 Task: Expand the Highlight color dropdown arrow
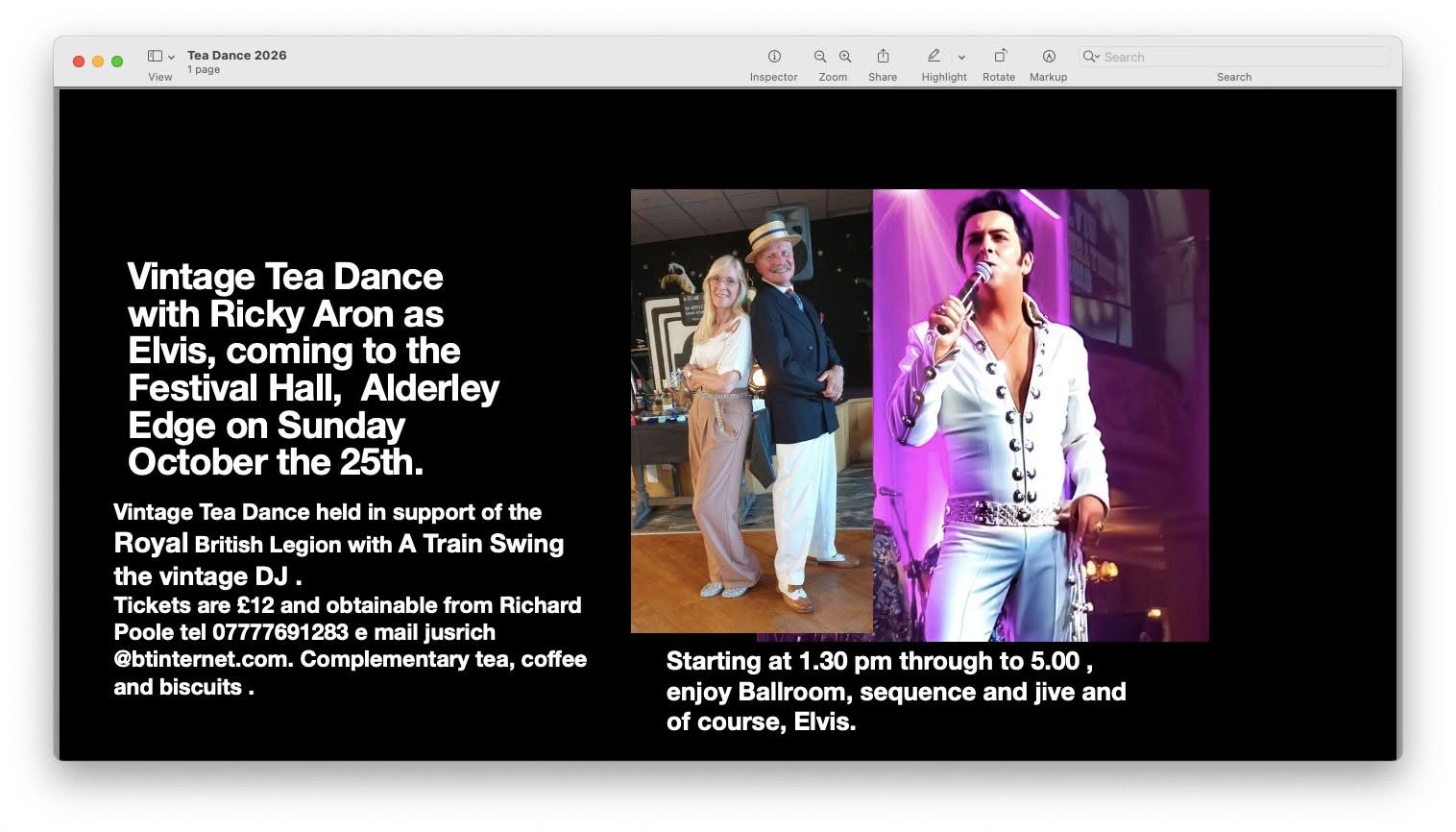pos(961,58)
